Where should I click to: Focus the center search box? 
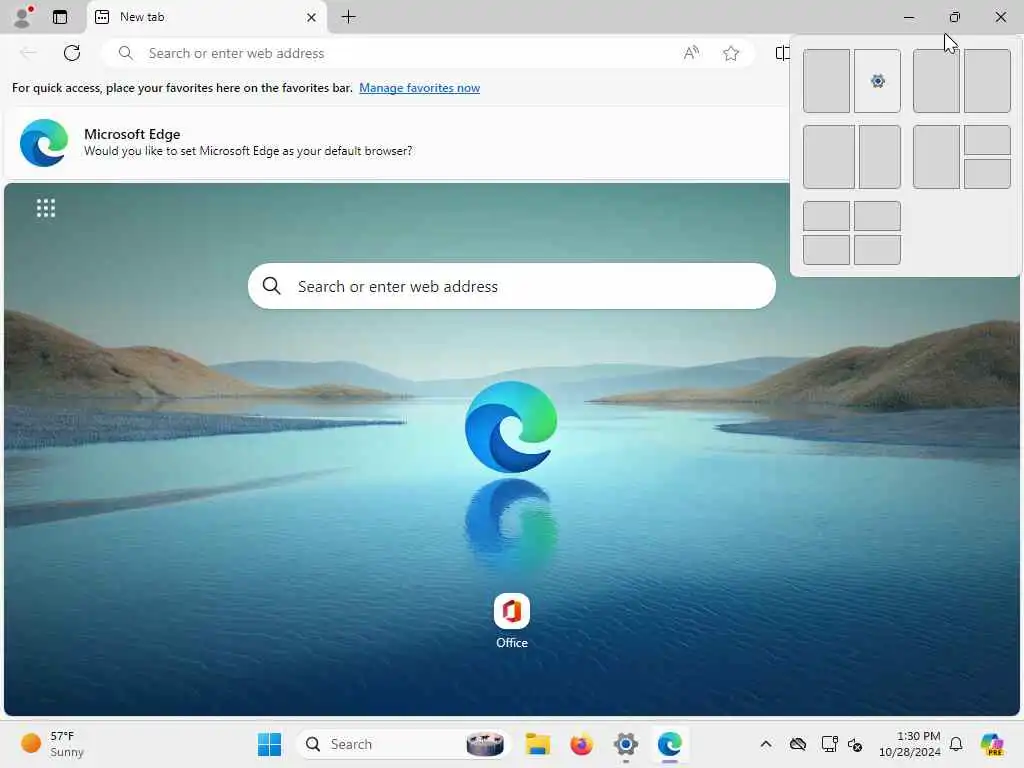[511, 286]
